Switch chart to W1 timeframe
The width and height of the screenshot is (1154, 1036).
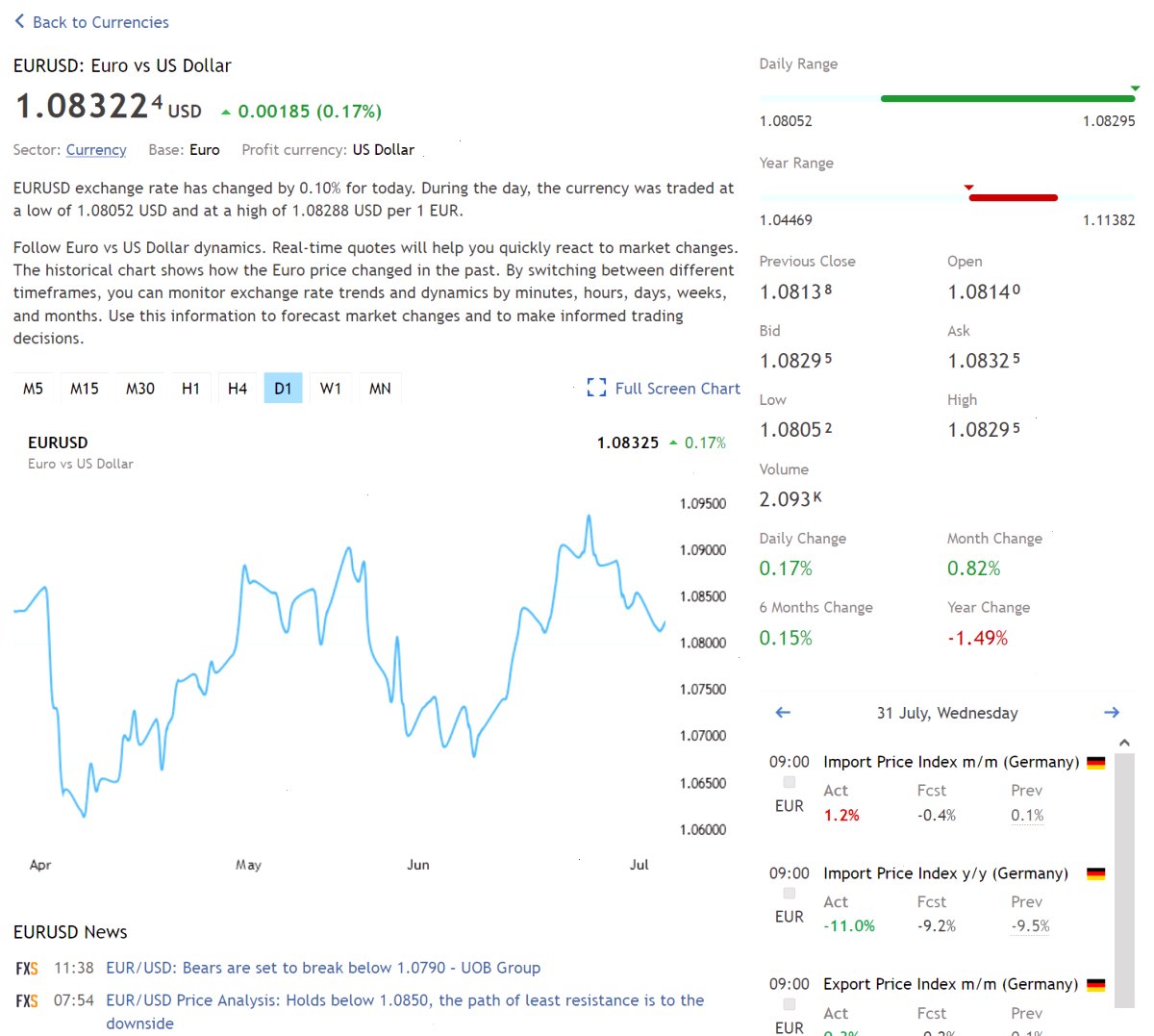331,389
